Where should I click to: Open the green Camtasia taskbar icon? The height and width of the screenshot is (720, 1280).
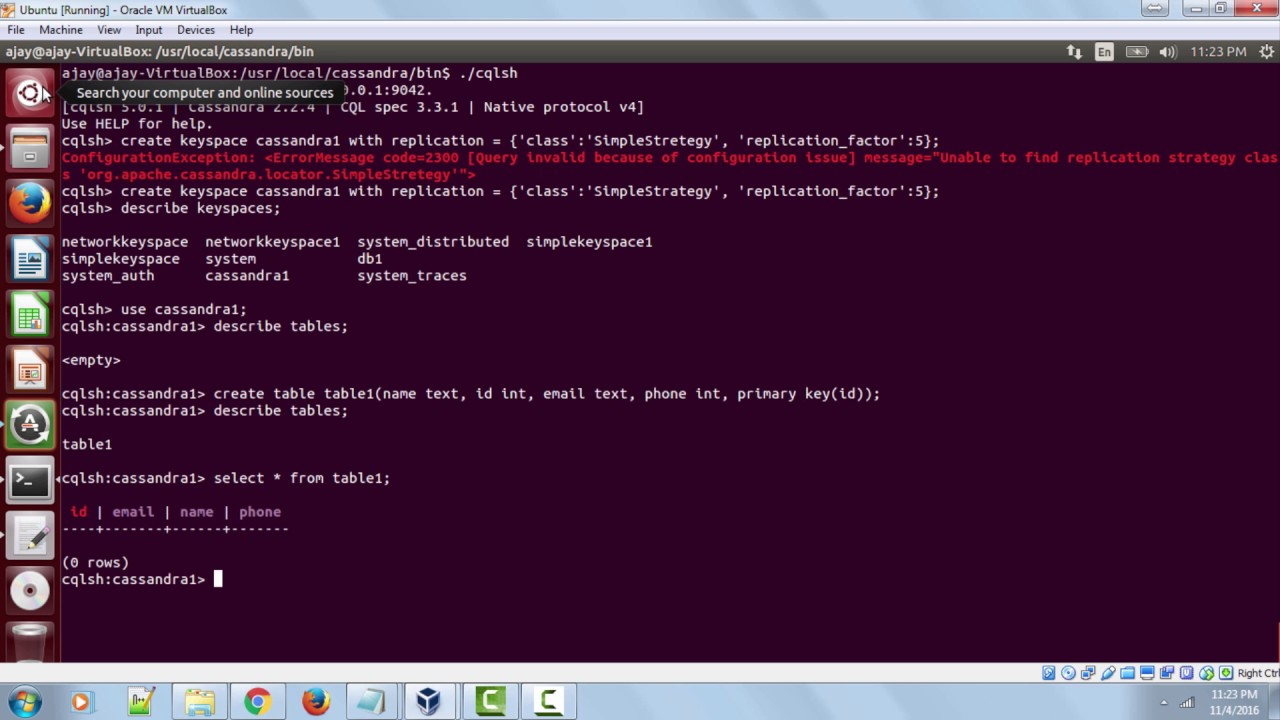click(x=489, y=702)
